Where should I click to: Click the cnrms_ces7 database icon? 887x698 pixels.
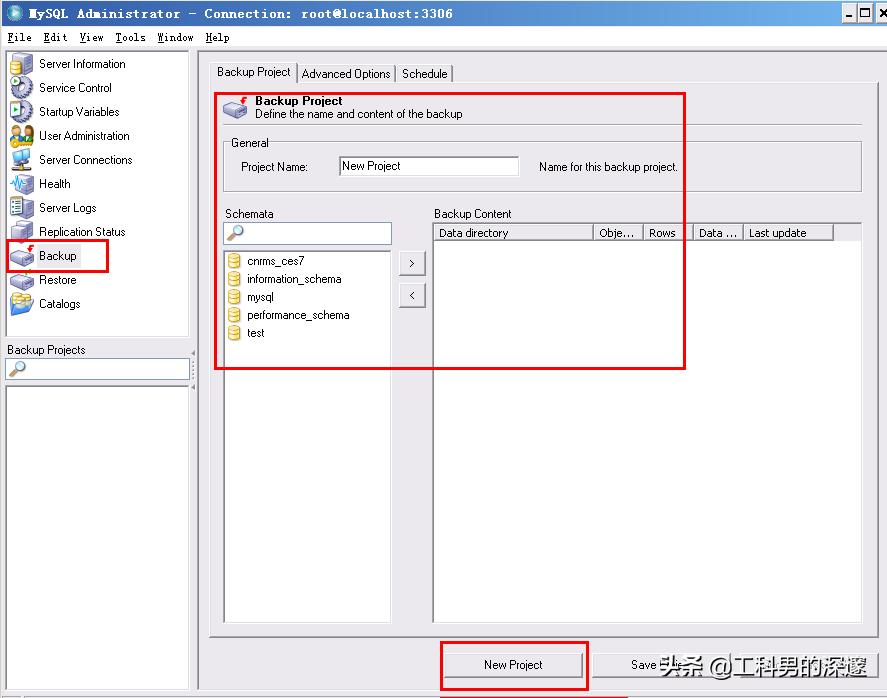234,261
